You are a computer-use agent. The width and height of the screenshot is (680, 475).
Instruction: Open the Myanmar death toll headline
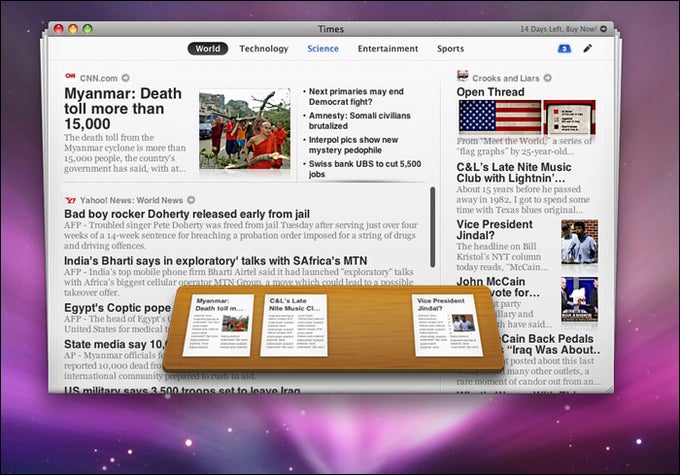[123, 108]
